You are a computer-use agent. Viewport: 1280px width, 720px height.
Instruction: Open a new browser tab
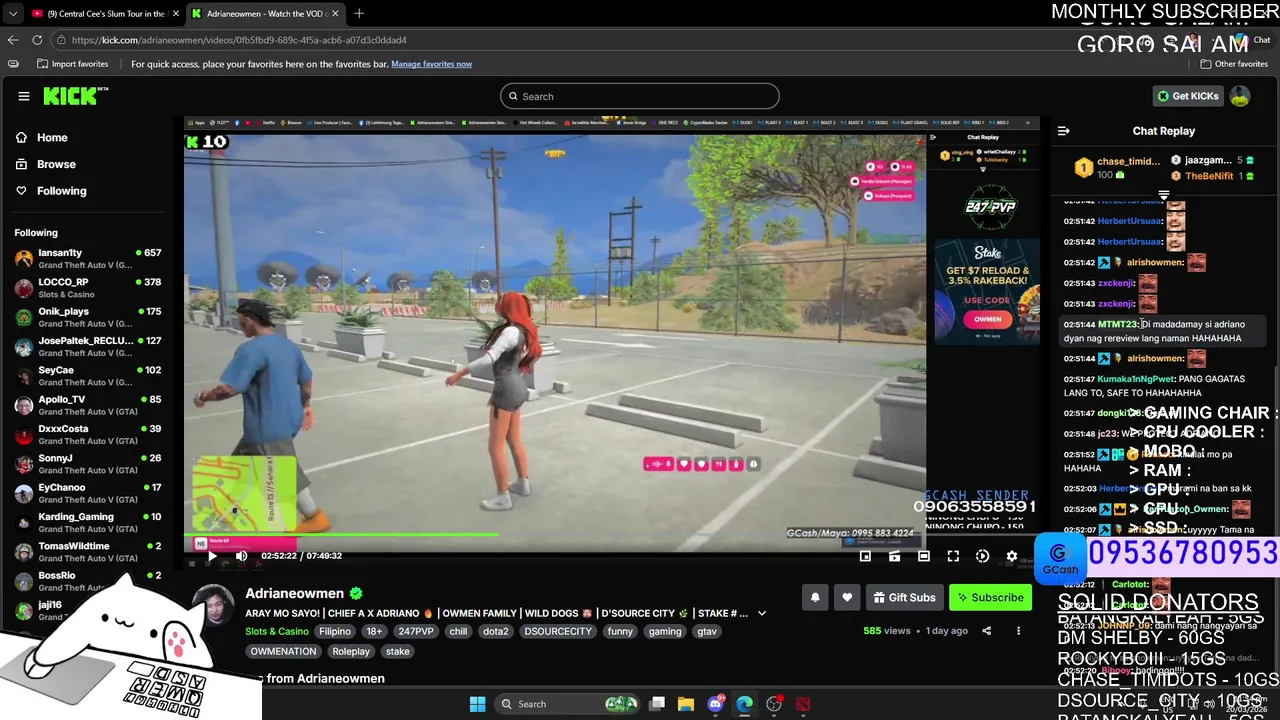tap(359, 14)
